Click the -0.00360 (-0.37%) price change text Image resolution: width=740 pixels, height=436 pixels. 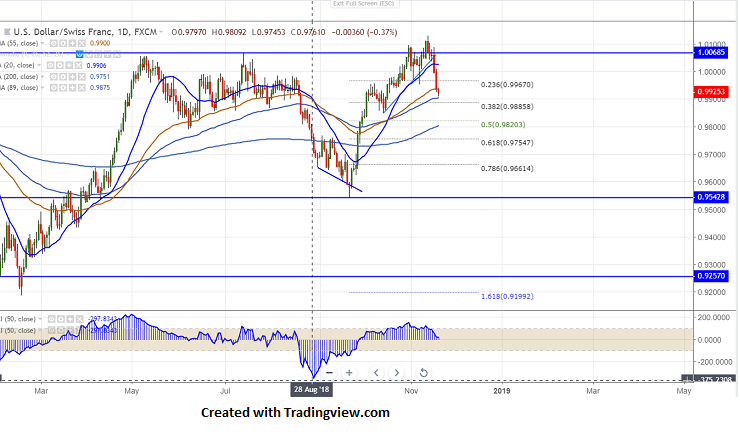pyautogui.click(x=364, y=32)
